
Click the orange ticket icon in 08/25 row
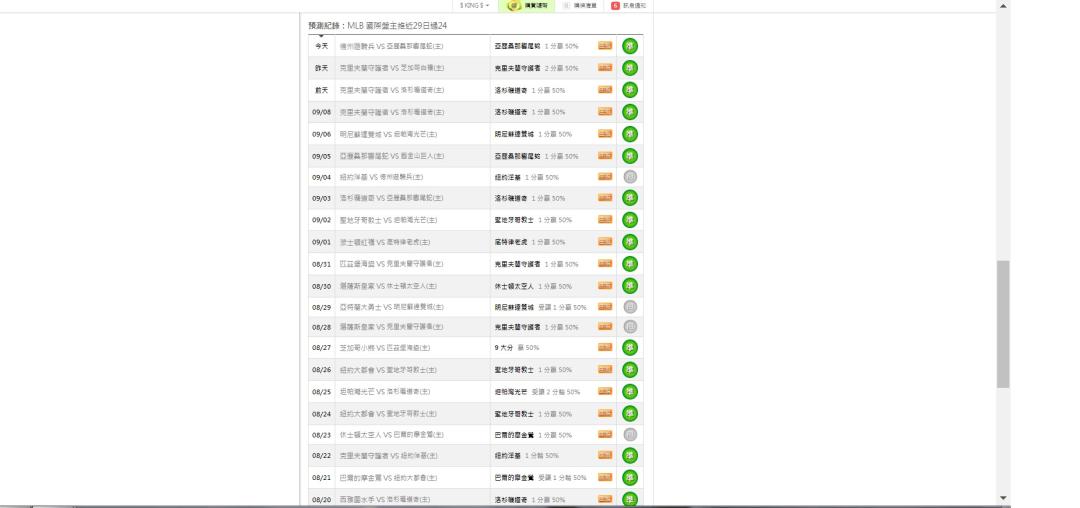(x=605, y=391)
